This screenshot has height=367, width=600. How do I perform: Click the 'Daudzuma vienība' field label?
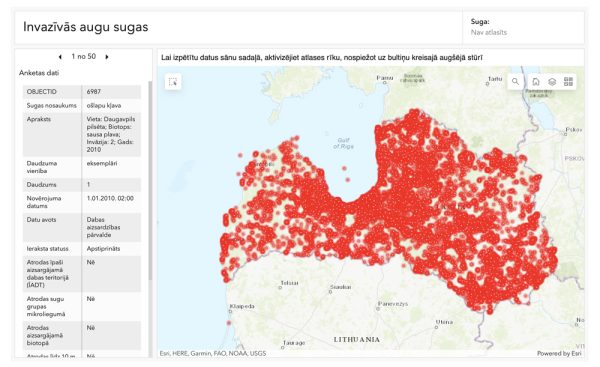point(42,167)
